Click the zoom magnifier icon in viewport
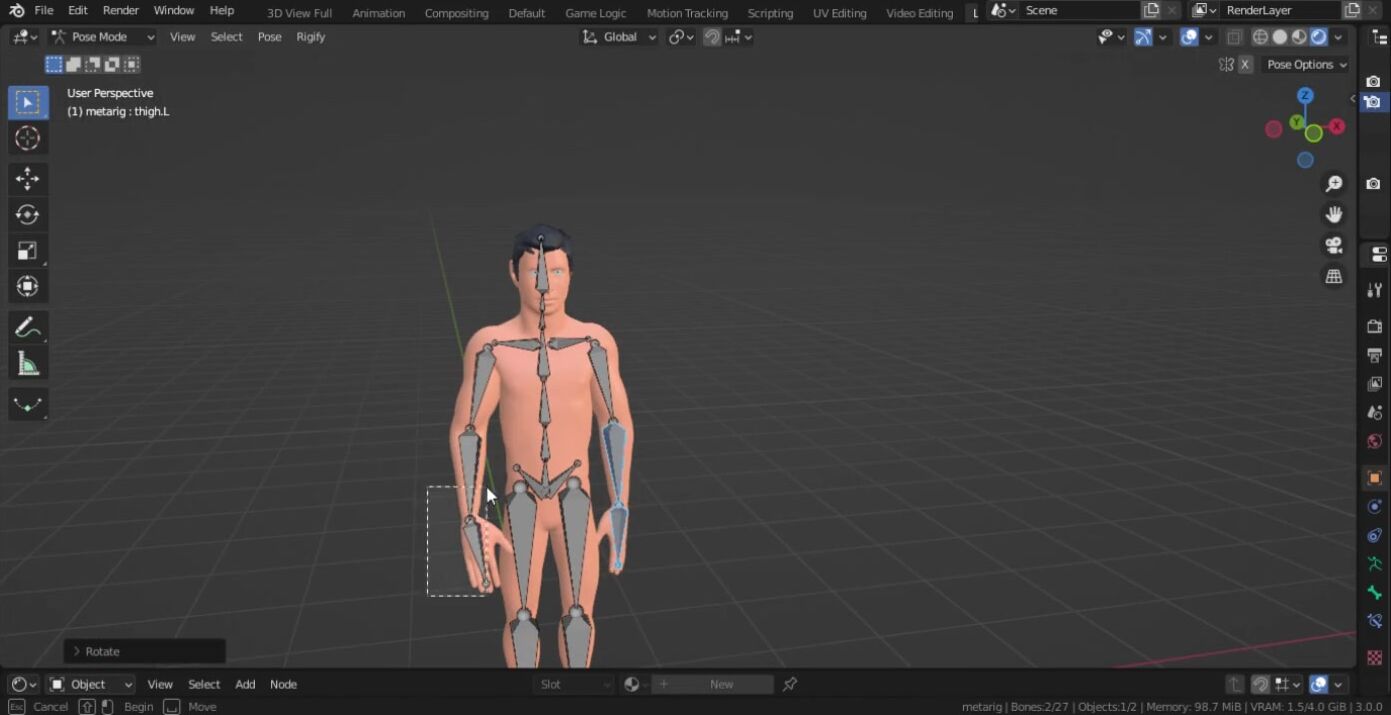This screenshot has width=1391, height=715. [x=1333, y=184]
